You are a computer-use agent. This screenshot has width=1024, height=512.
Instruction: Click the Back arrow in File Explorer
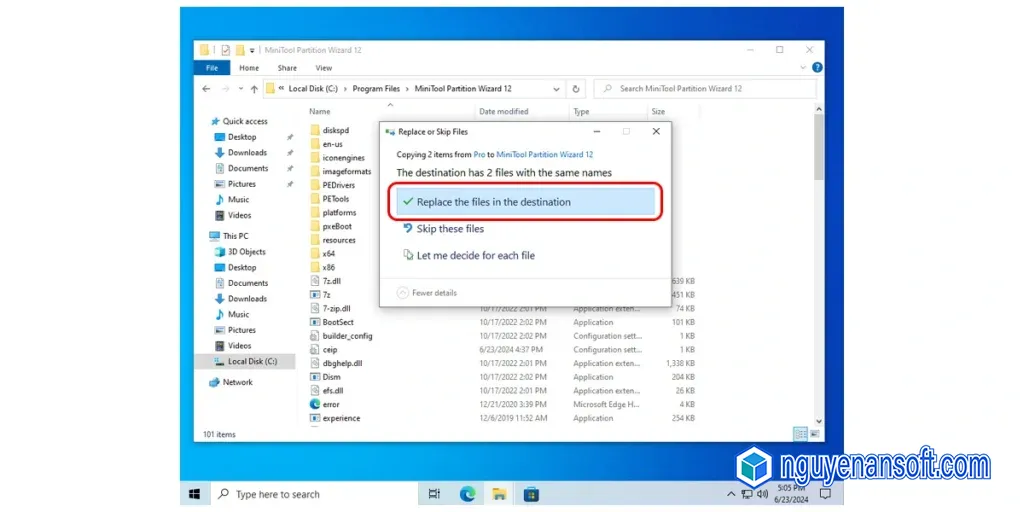coord(206,89)
